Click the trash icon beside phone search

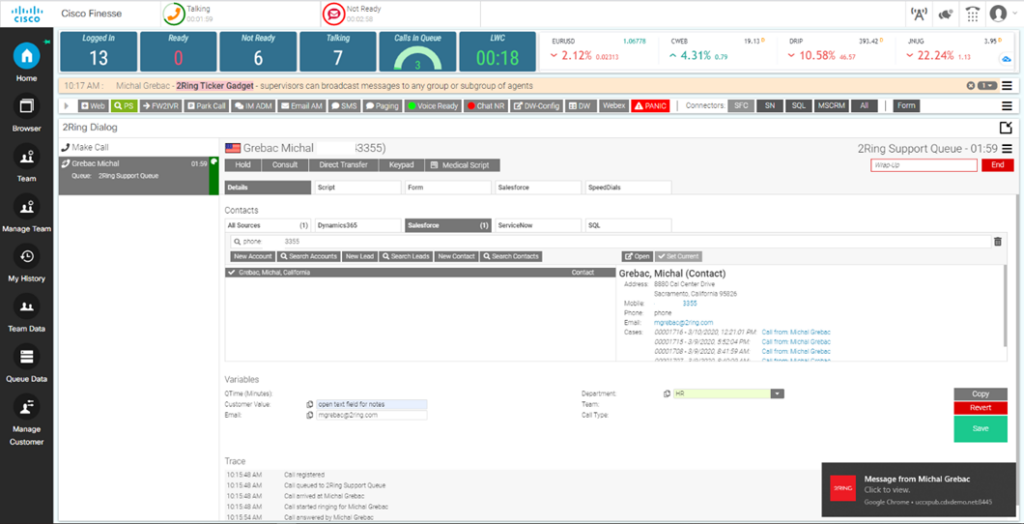click(x=997, y=241)
